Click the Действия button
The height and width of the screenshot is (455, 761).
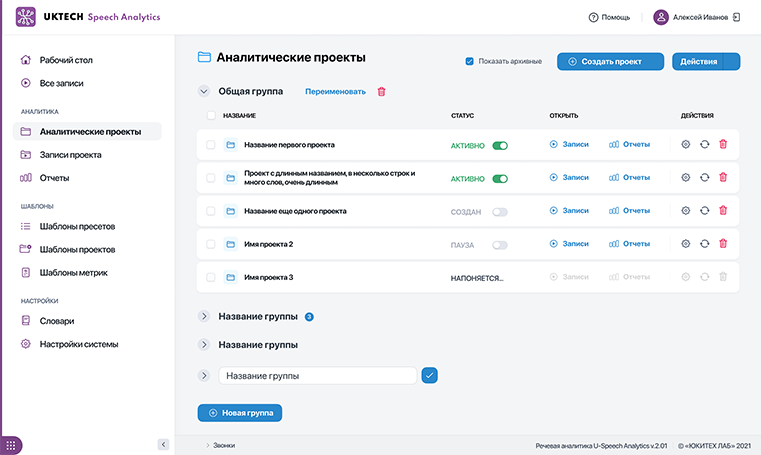pyautogui.click(x=698, y=62)
